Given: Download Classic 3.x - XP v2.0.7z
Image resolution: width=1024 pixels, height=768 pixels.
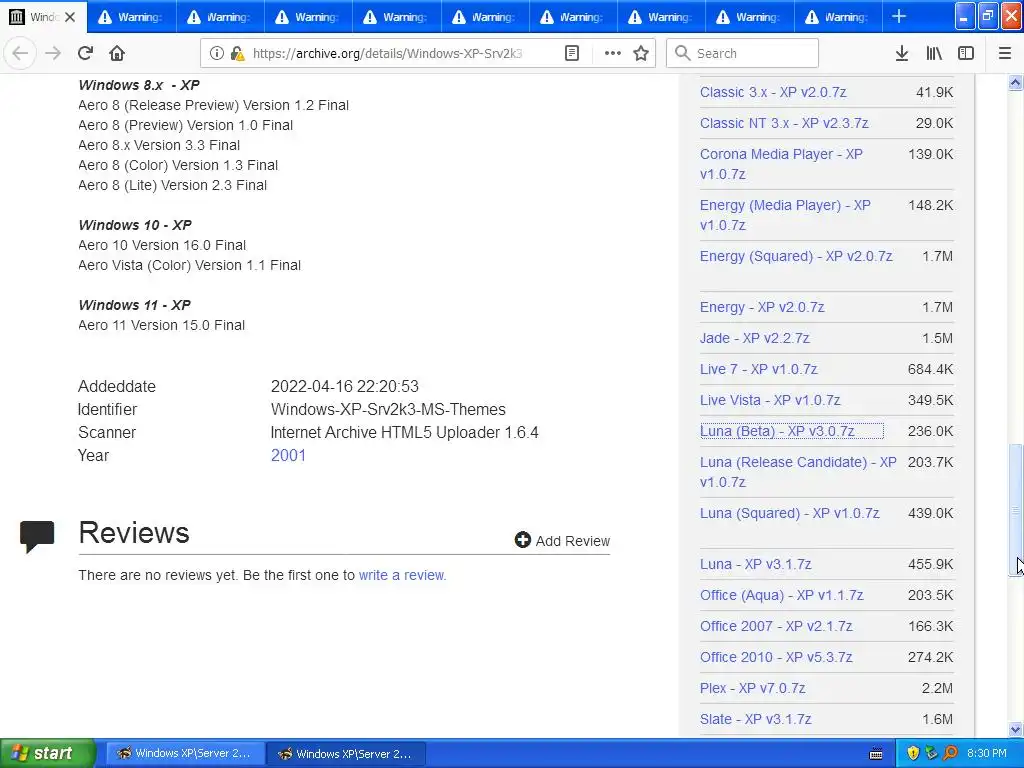Looking at the screenshot, I should pos(773,92).
